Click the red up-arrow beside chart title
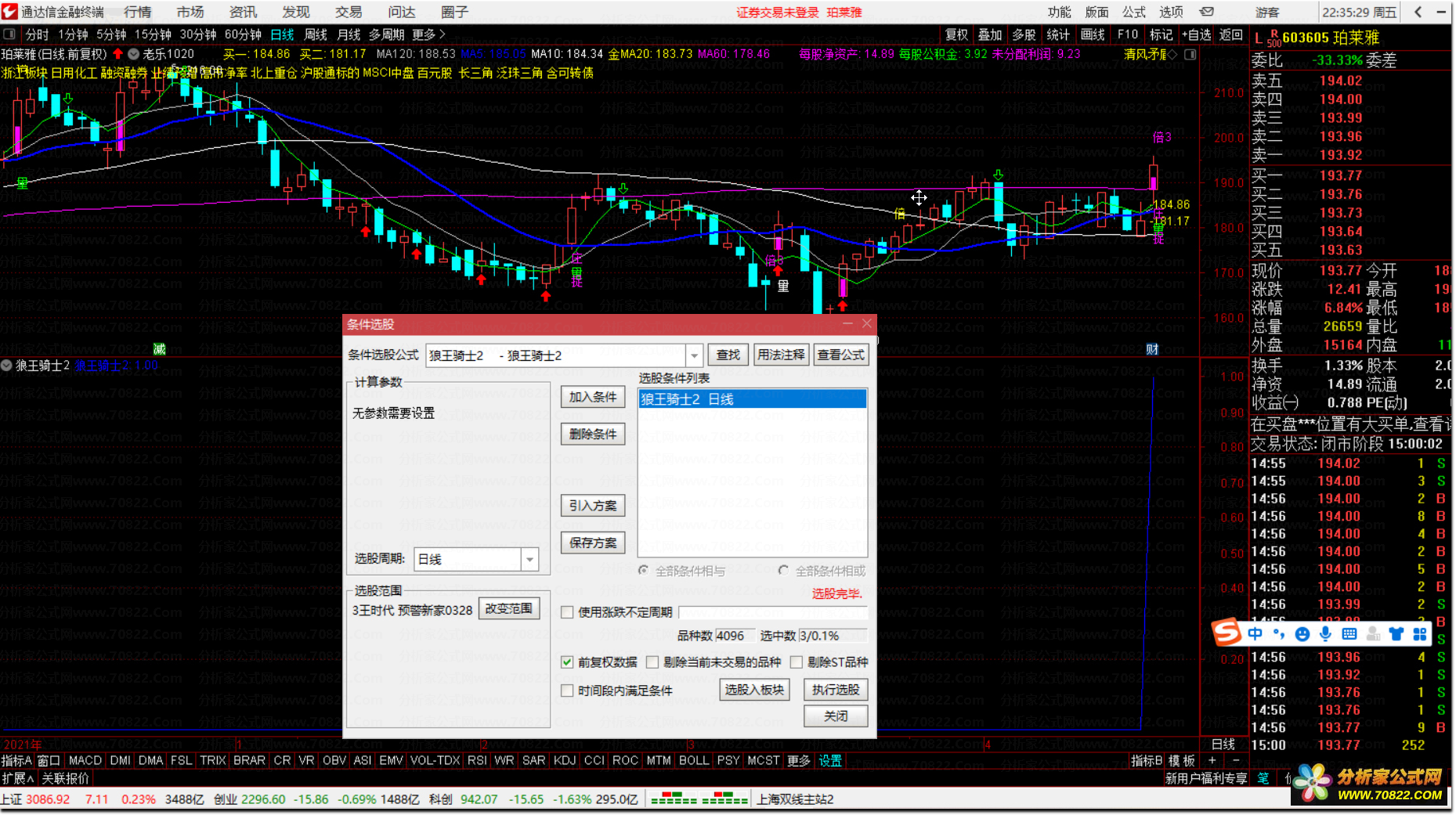Screen dimensions: 1456x815 point(117,54)
